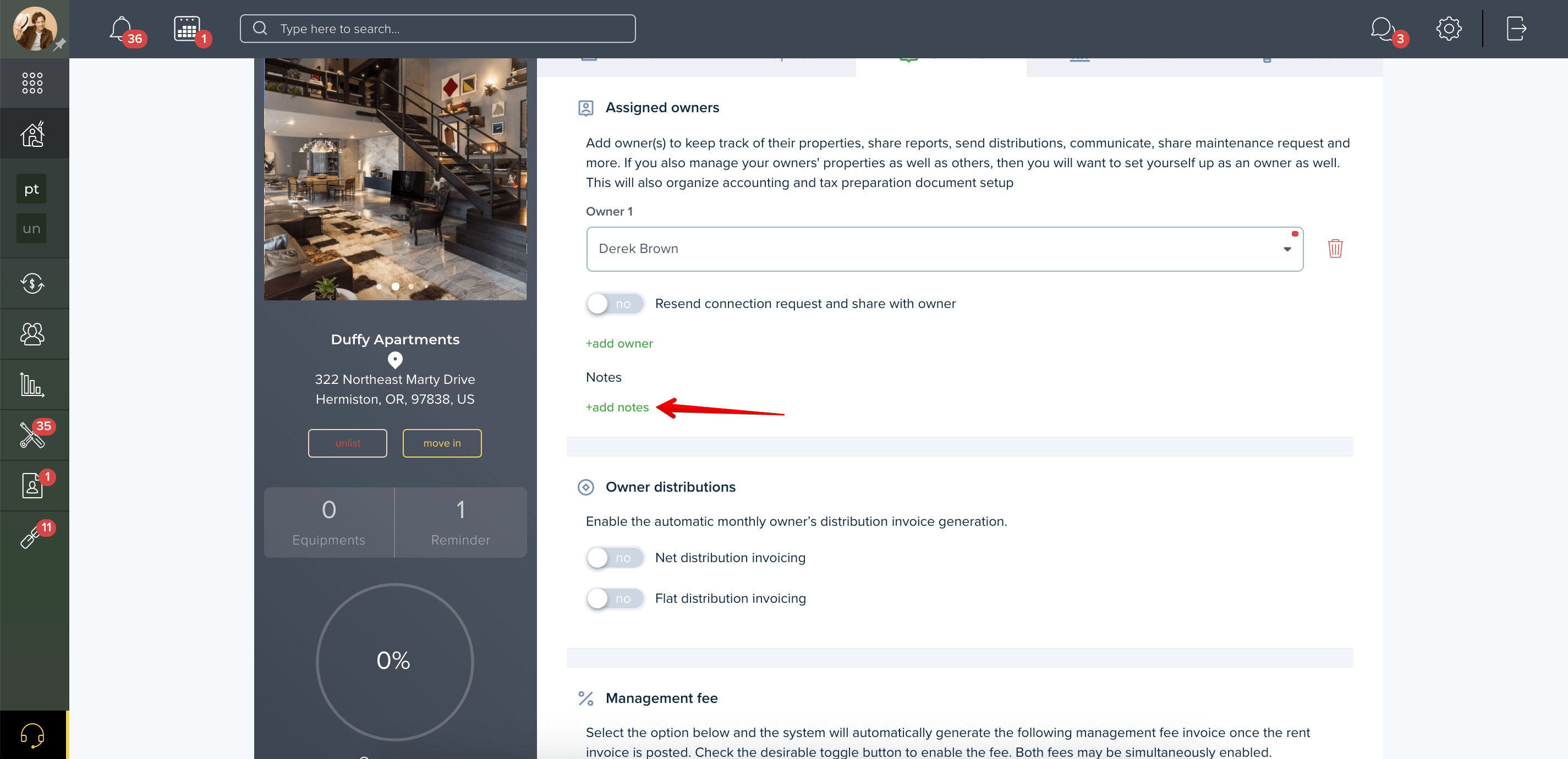Viewport: 1568px width, 759px height.
Task: Open the reports chart icon in sidebar
Action: [32, 384]
